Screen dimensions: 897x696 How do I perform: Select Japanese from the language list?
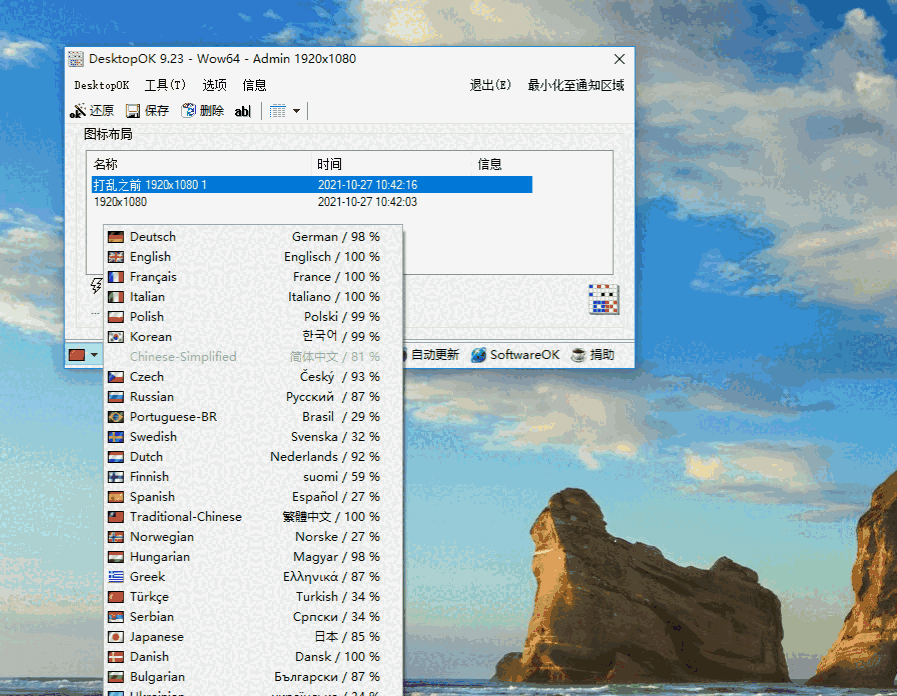159,636
